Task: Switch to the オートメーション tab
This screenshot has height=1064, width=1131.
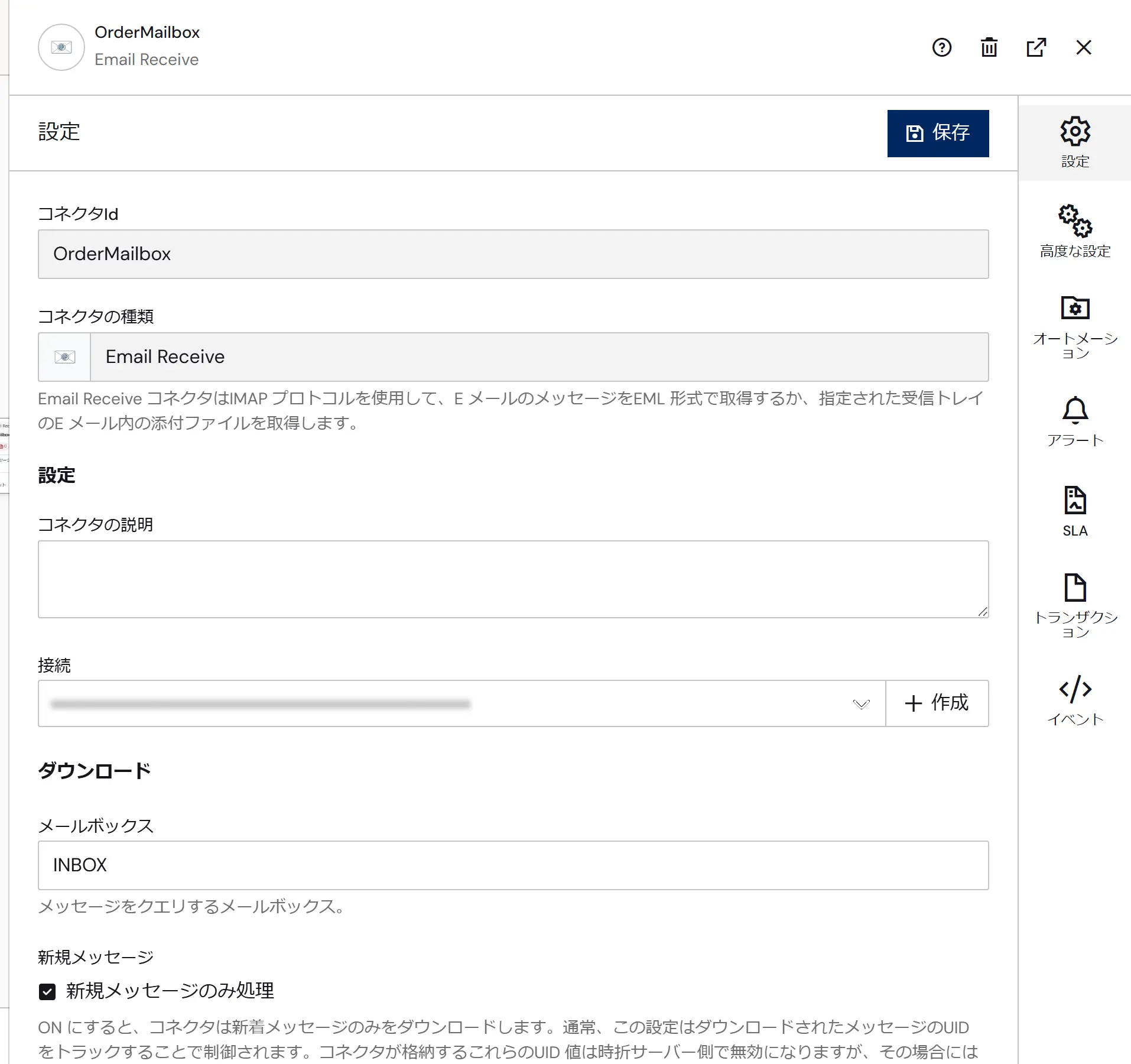Action: coord(1075,327)
